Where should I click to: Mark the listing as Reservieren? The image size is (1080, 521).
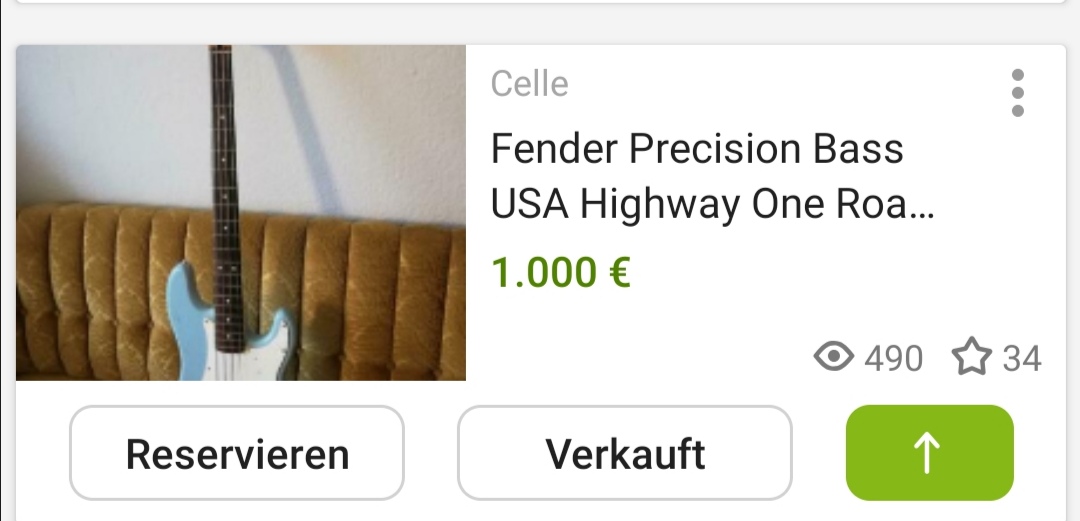pyautogui.click(x=237, y=453)
